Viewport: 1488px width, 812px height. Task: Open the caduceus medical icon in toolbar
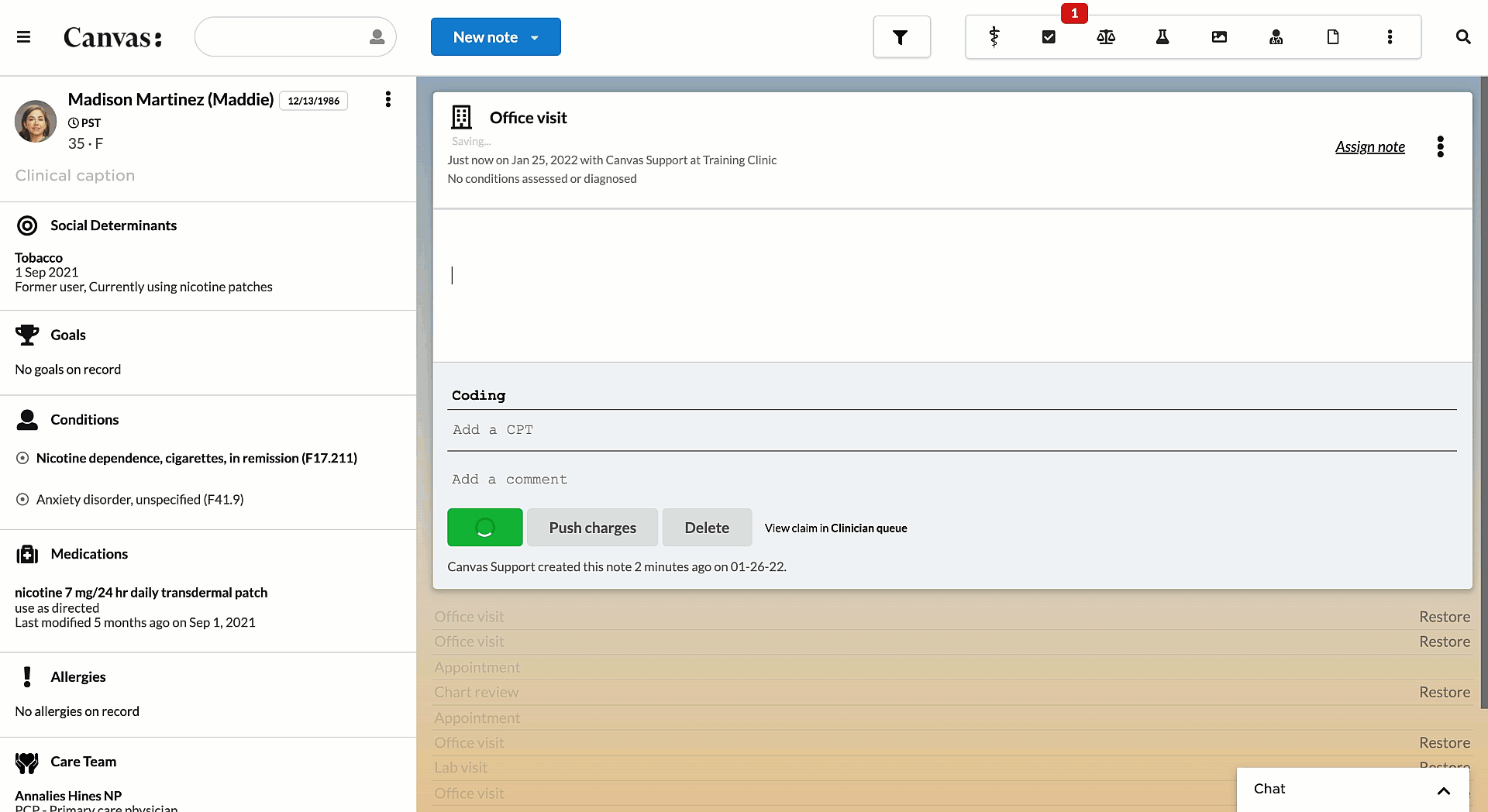point(994,37)
